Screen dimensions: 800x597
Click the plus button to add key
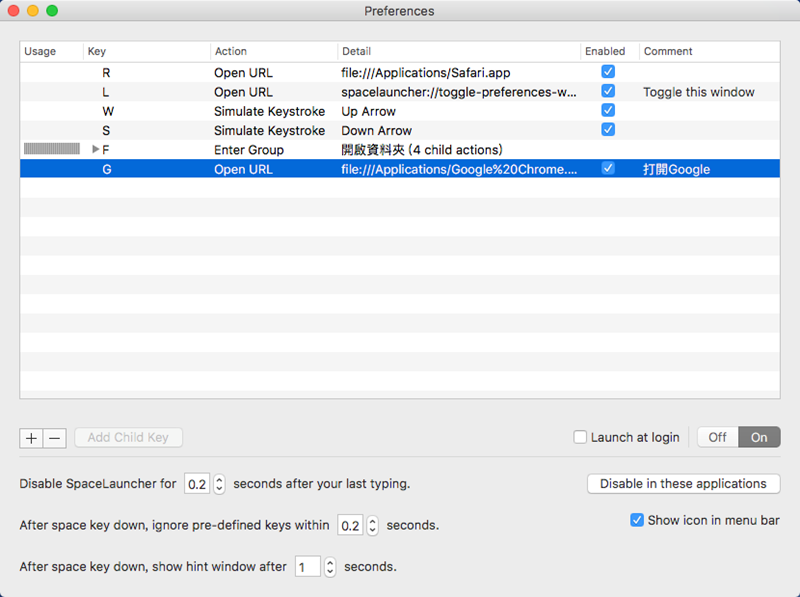[31, 437]
